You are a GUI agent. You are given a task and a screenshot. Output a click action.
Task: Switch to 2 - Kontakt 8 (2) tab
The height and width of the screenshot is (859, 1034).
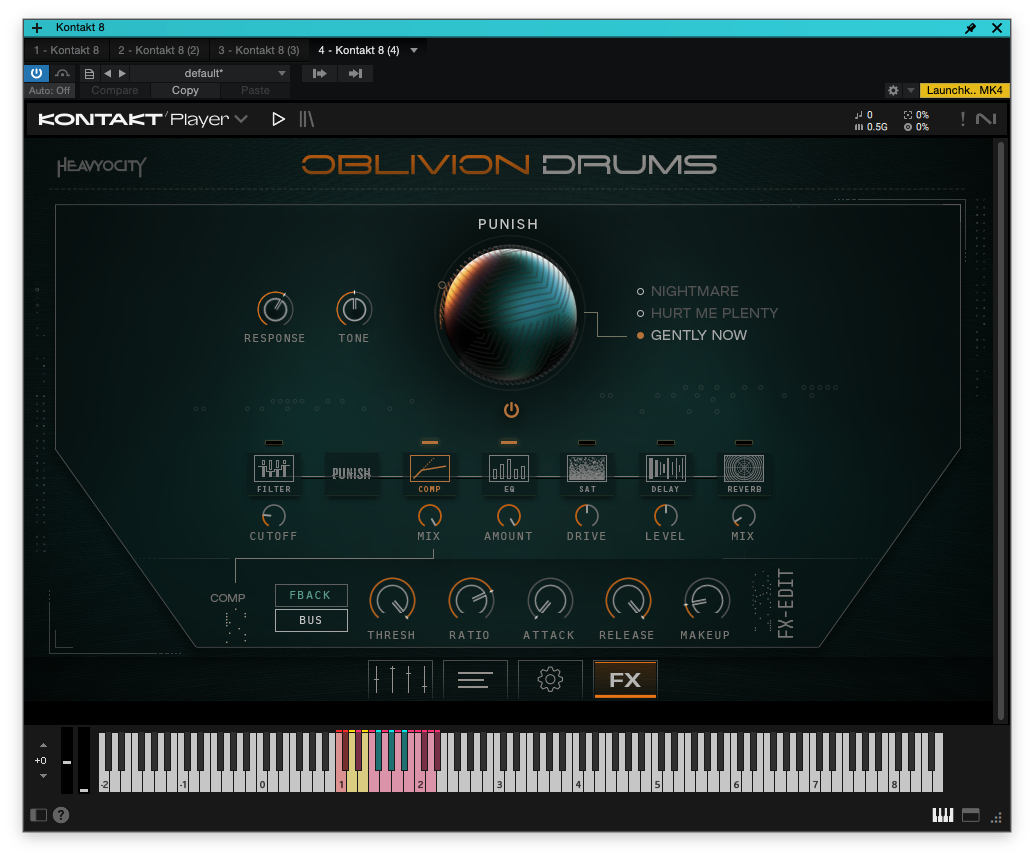159,50
